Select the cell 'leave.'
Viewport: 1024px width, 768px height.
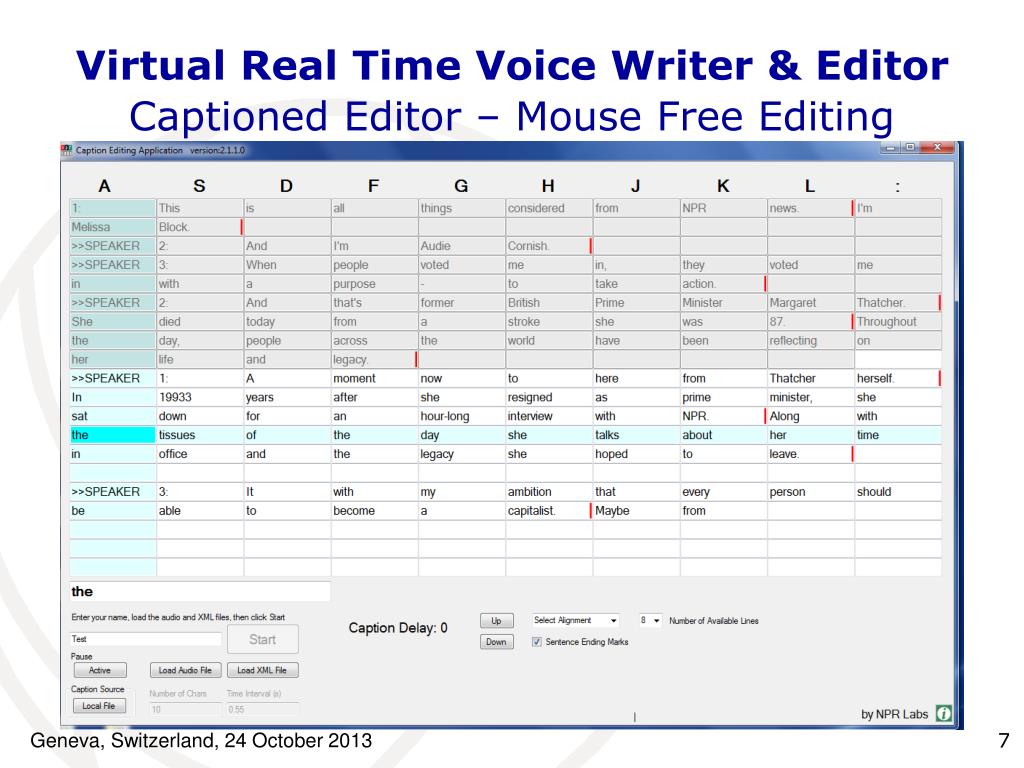[810, 454]
